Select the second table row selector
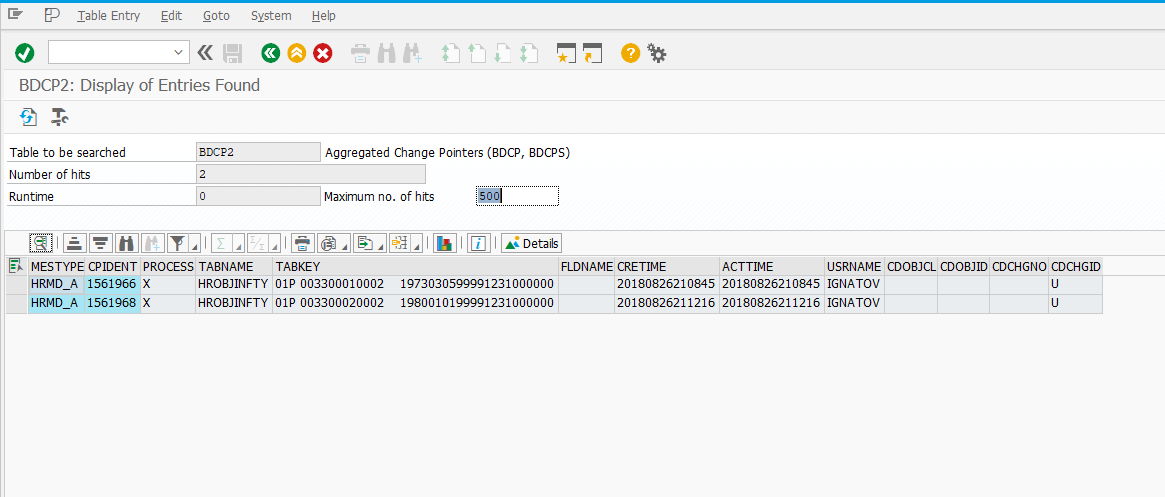This screenshot has width=1165, height=497. (x=16, y=303)
